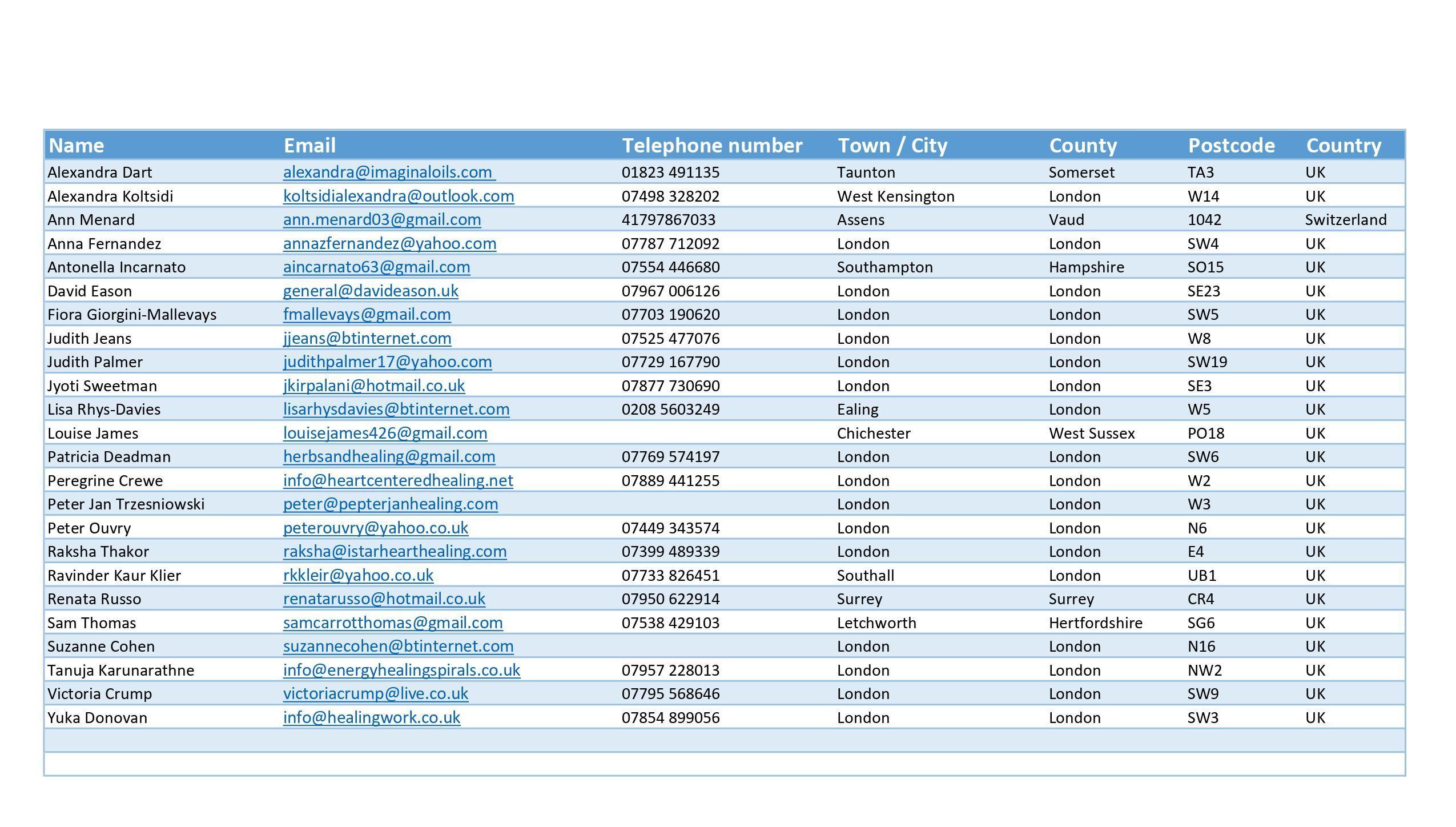The image size is (1456, 827).
Task: Click peterouvry@yahoo.co.uk email link
Action: coord(376,528)
